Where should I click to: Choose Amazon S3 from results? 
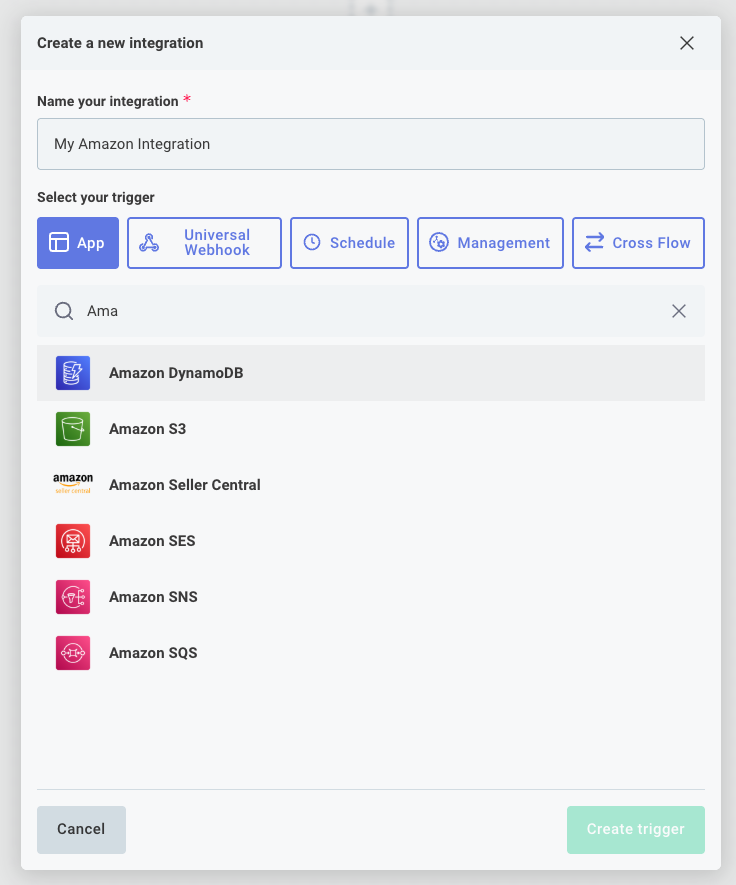(x=371, y=429)
